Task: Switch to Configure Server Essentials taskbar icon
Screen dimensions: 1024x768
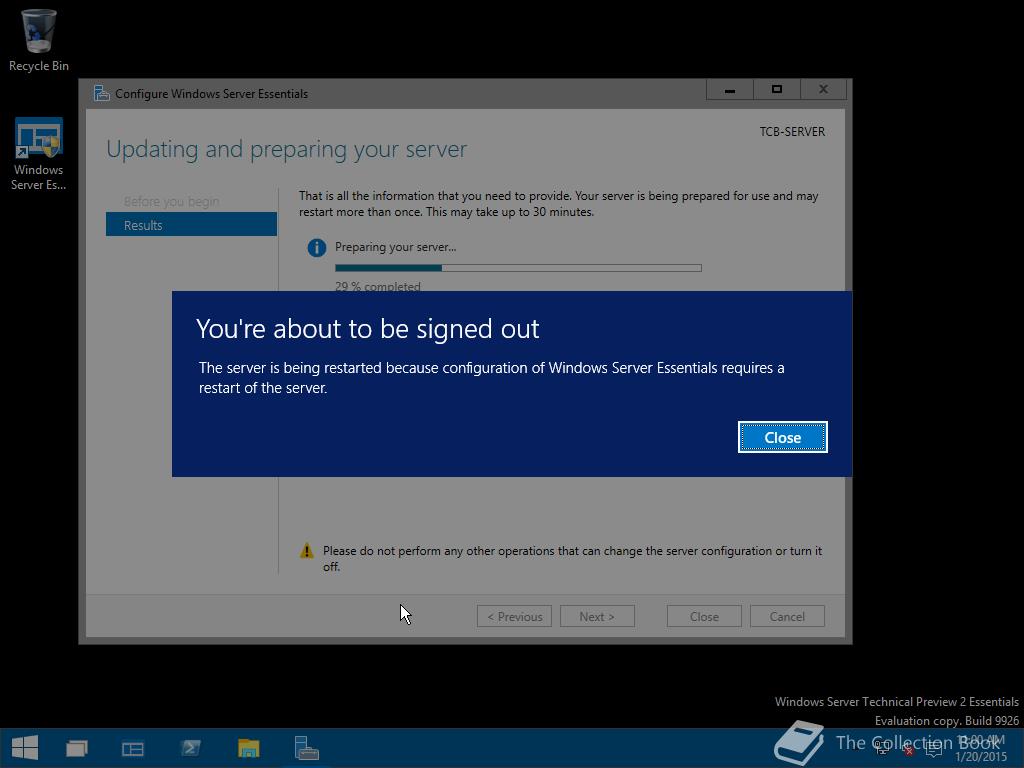Action: tap(306, 748)
